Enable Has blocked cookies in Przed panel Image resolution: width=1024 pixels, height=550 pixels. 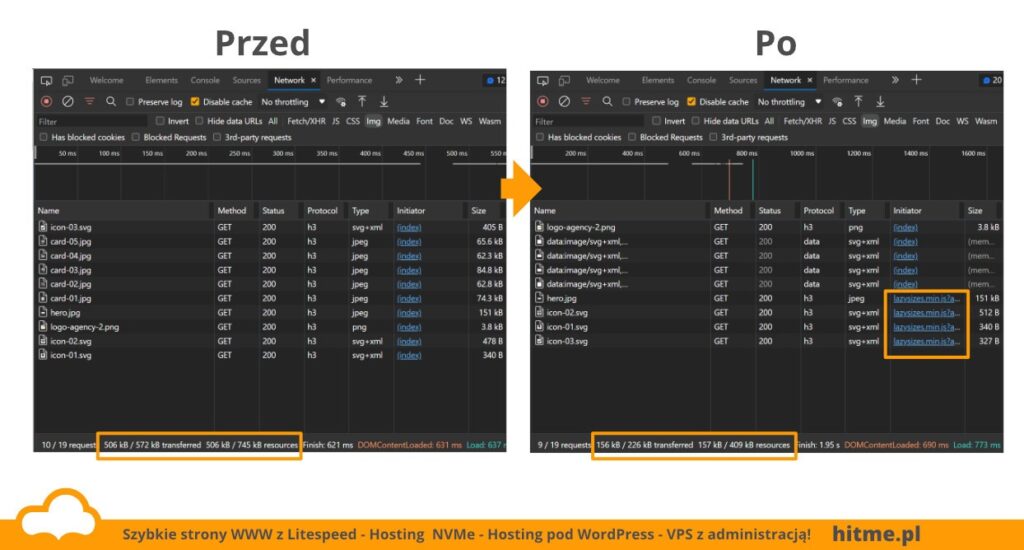43,137
